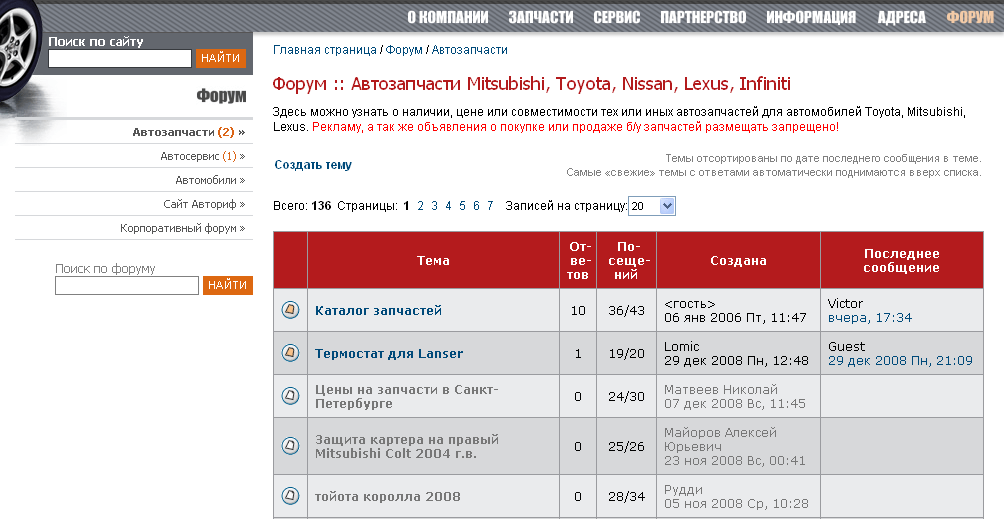
Task: Open the ЗАПЧАСТИ top menu item
Action: [x=540, y=17]
